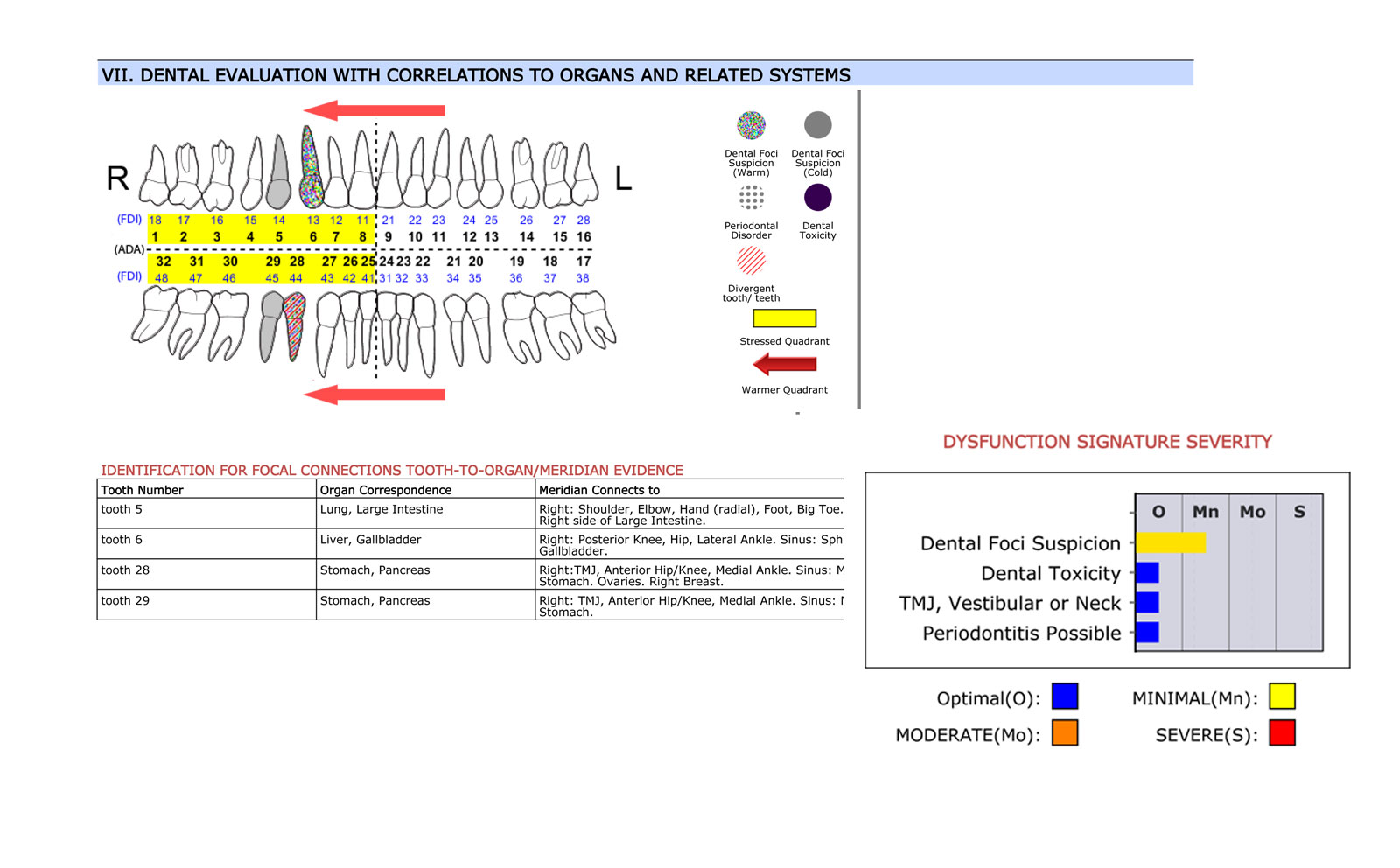
Task: Click the multicolored upper tooth 6 in chart
Action: (x=310, y=168)
